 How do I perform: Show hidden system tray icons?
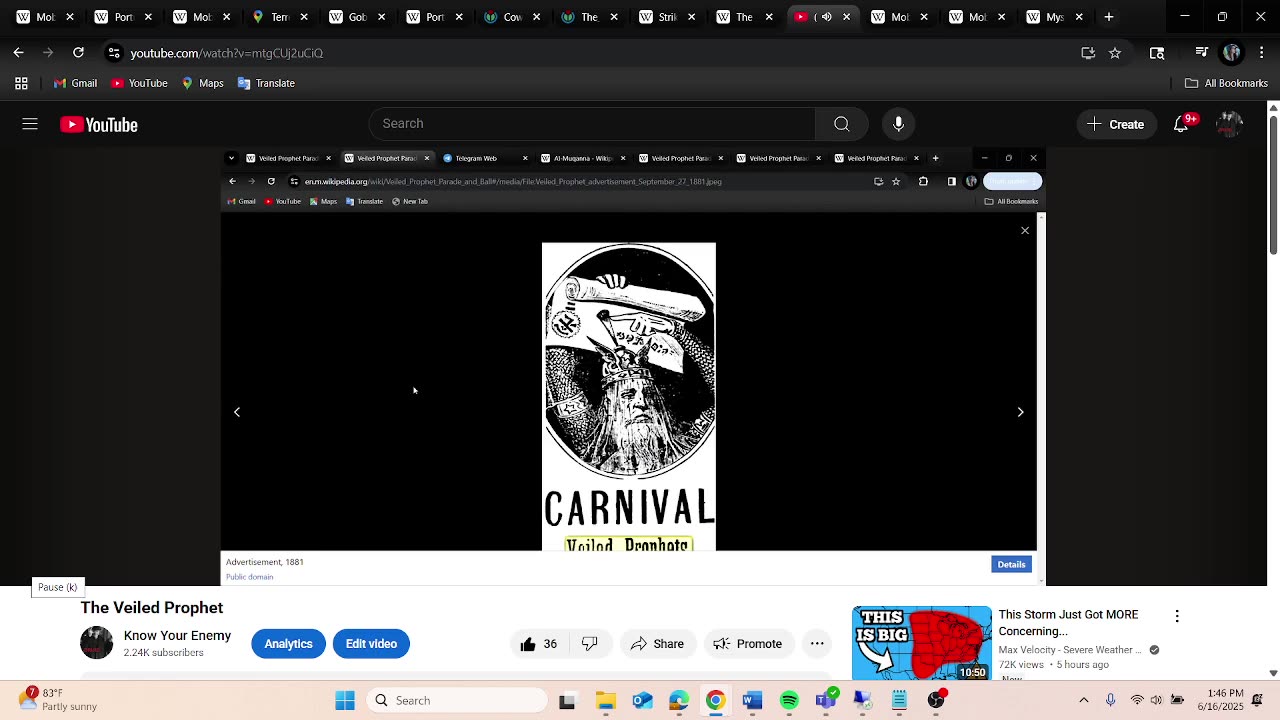[x=1084, y=700]
